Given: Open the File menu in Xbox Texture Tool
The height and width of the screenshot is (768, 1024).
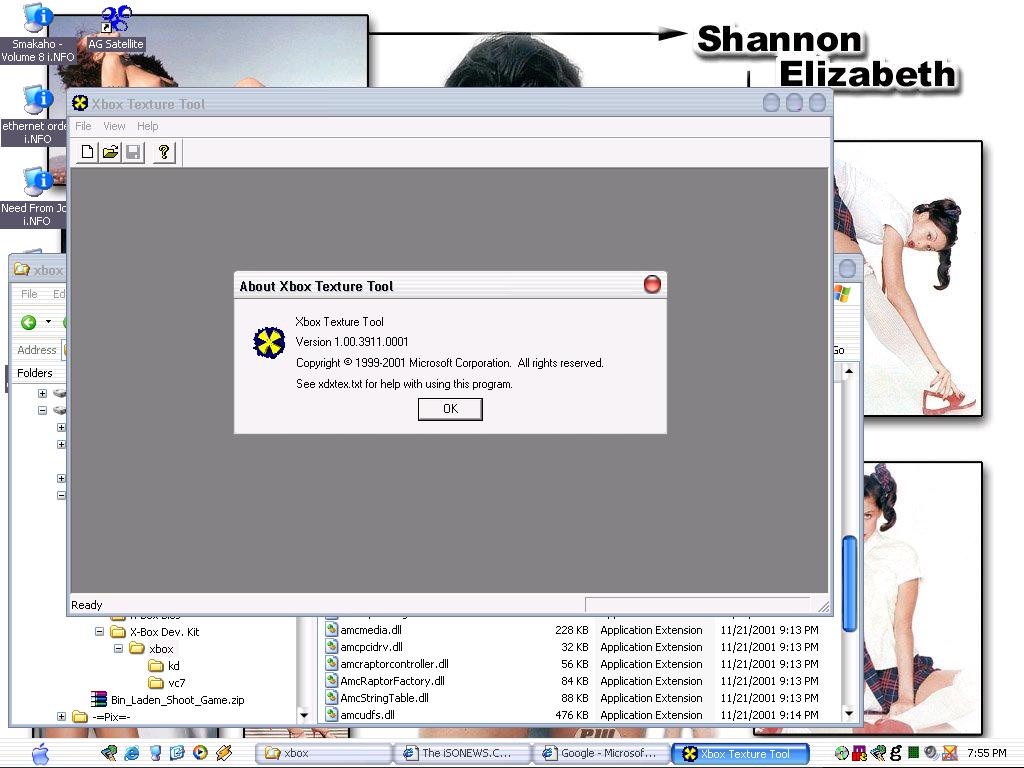Looking at the screenshot, I should point(83,126).
